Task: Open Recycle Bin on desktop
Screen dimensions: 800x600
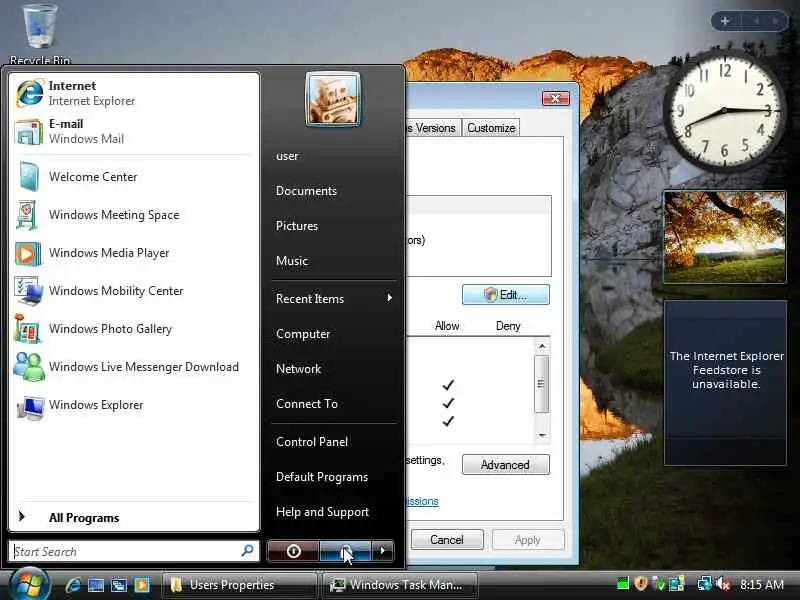Action: [40, 34]
